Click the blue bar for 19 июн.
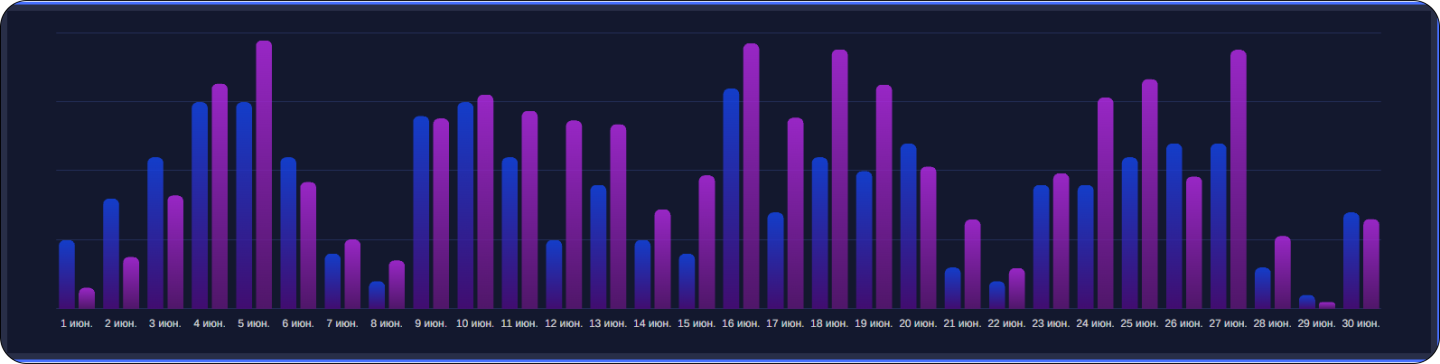Viewport: 1440px width, 364px height. [864, 240]
